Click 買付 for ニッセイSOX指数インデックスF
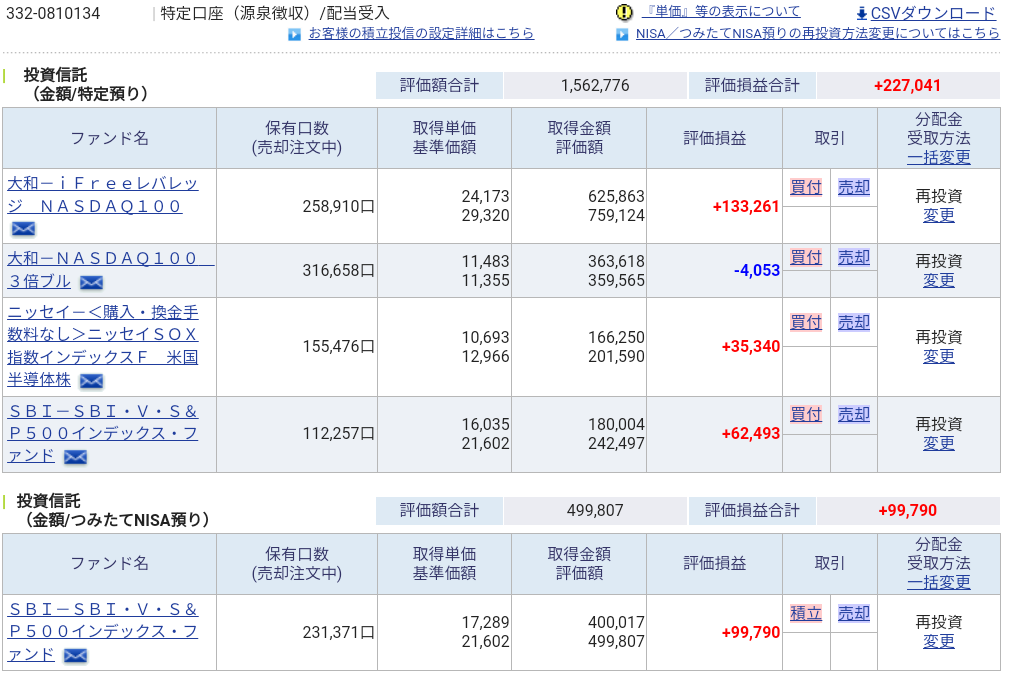 pos(806,322)
